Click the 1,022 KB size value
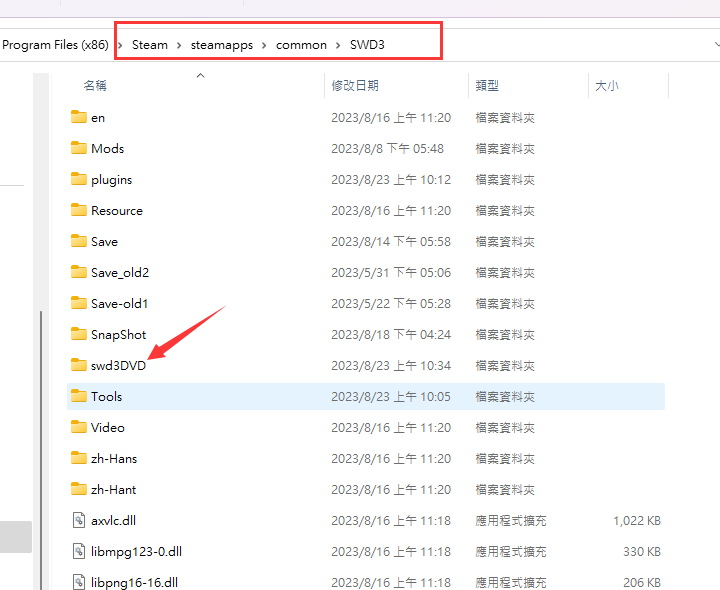Image resolution: width=720 pixels, height=590 pixels. [x=637, y=521]
